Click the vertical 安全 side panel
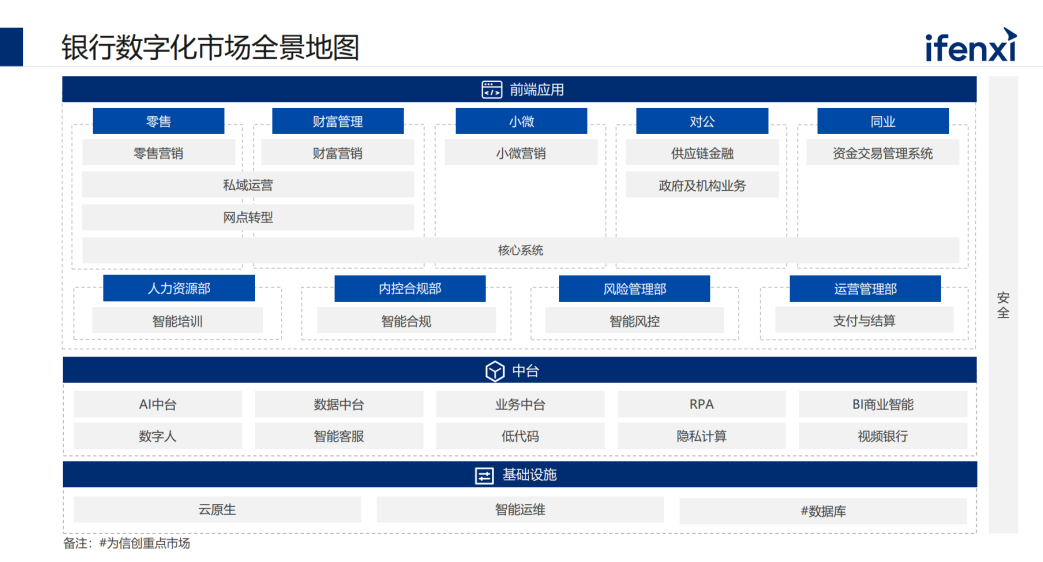The width and height of the screenshot is (1043, 562). (1003, 305)
